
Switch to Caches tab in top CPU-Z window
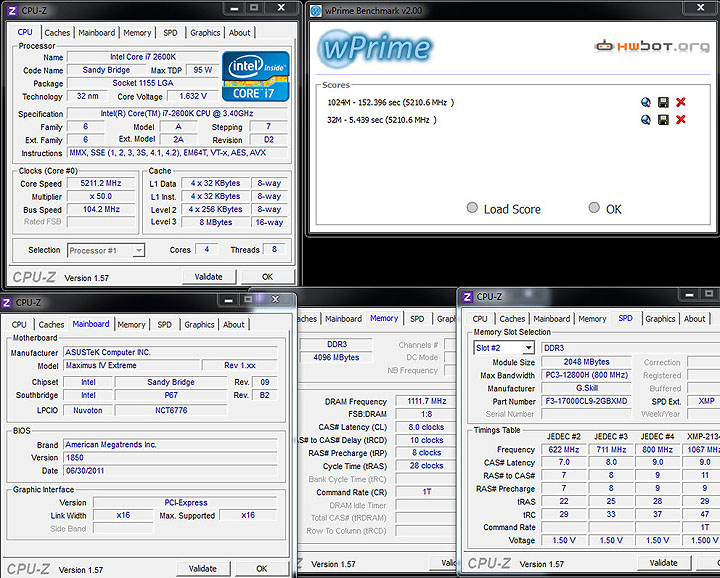pos(57,33)
